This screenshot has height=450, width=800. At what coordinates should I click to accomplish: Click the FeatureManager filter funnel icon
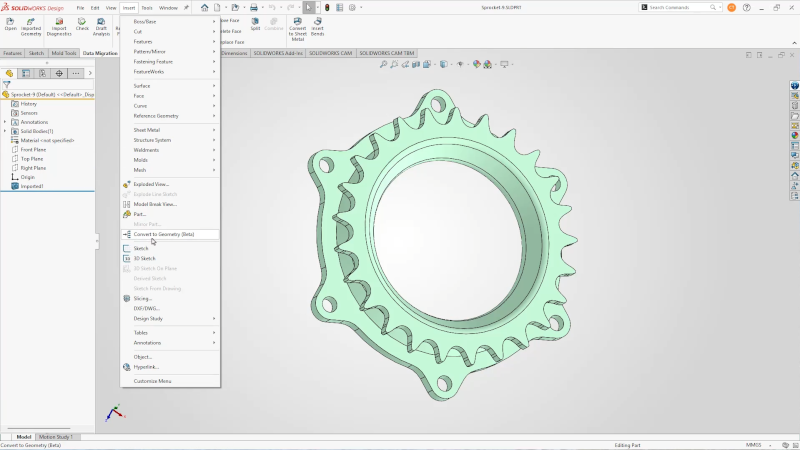coord(7,84)
